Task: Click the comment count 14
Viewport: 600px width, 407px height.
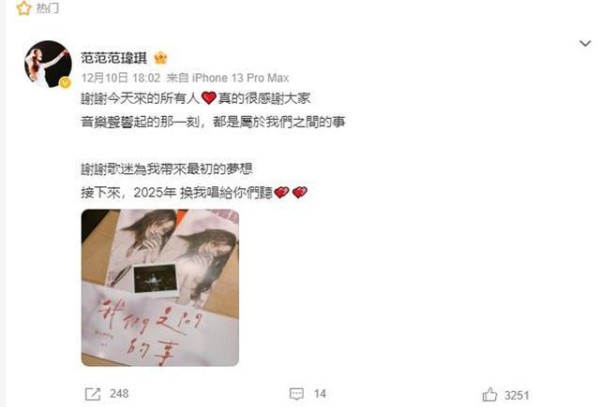Action: tap(320, 394)
